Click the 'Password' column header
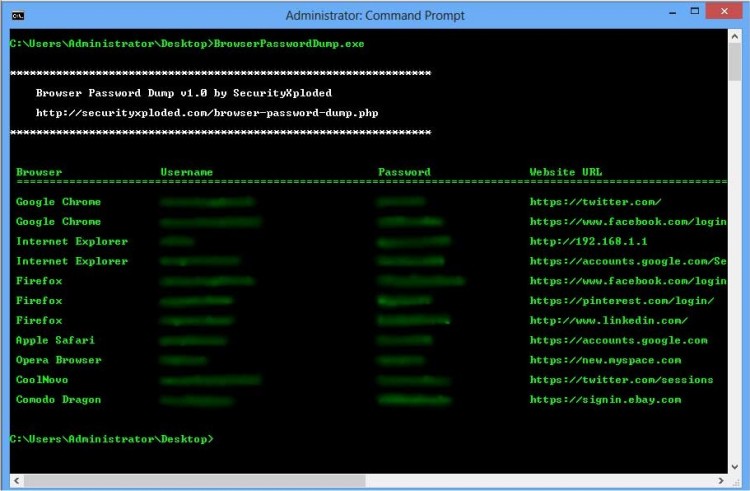This screenshot has width=750, height=491. click(x=404, y=172)
